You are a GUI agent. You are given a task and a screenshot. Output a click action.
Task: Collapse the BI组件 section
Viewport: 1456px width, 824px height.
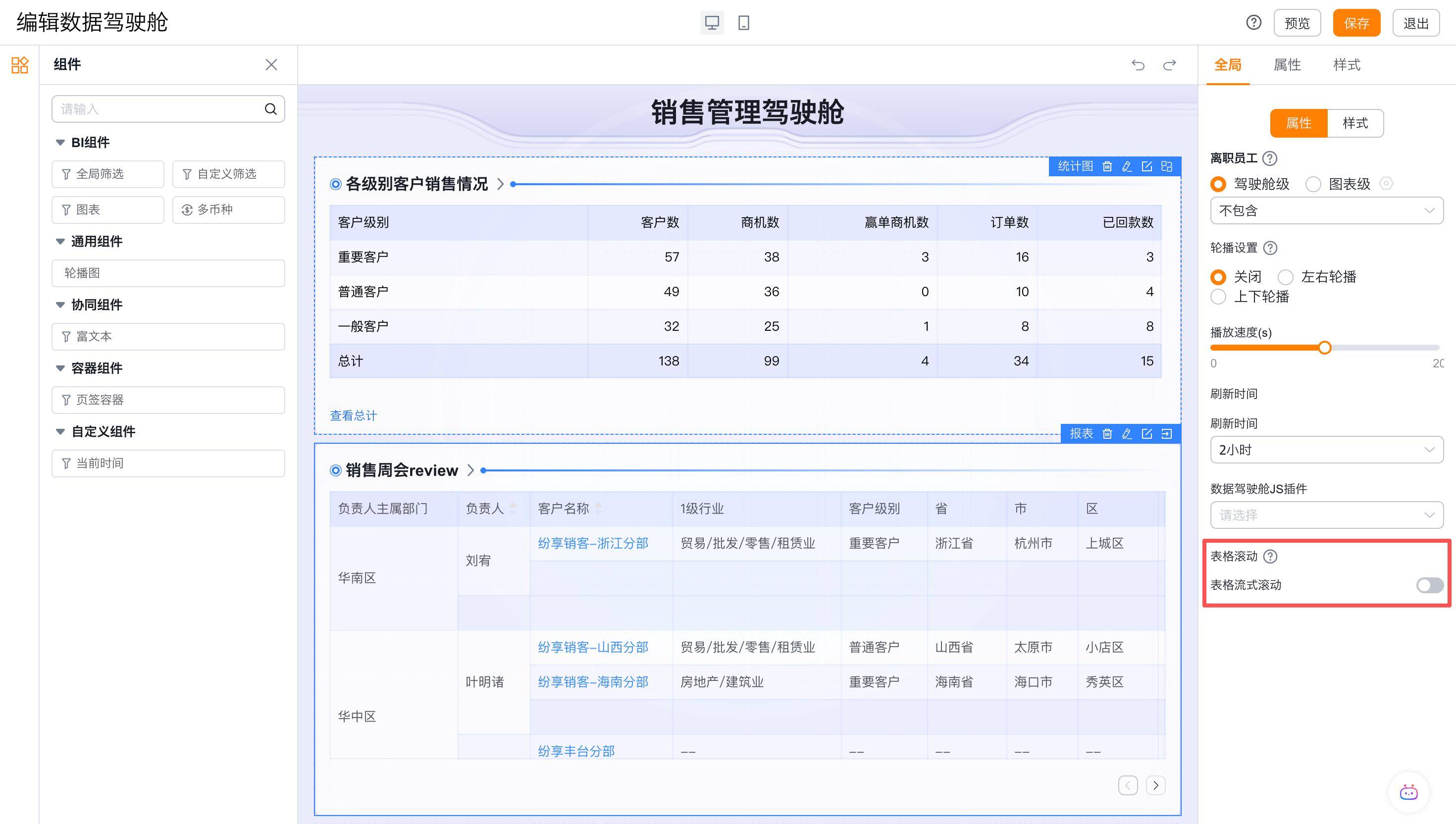60,143
